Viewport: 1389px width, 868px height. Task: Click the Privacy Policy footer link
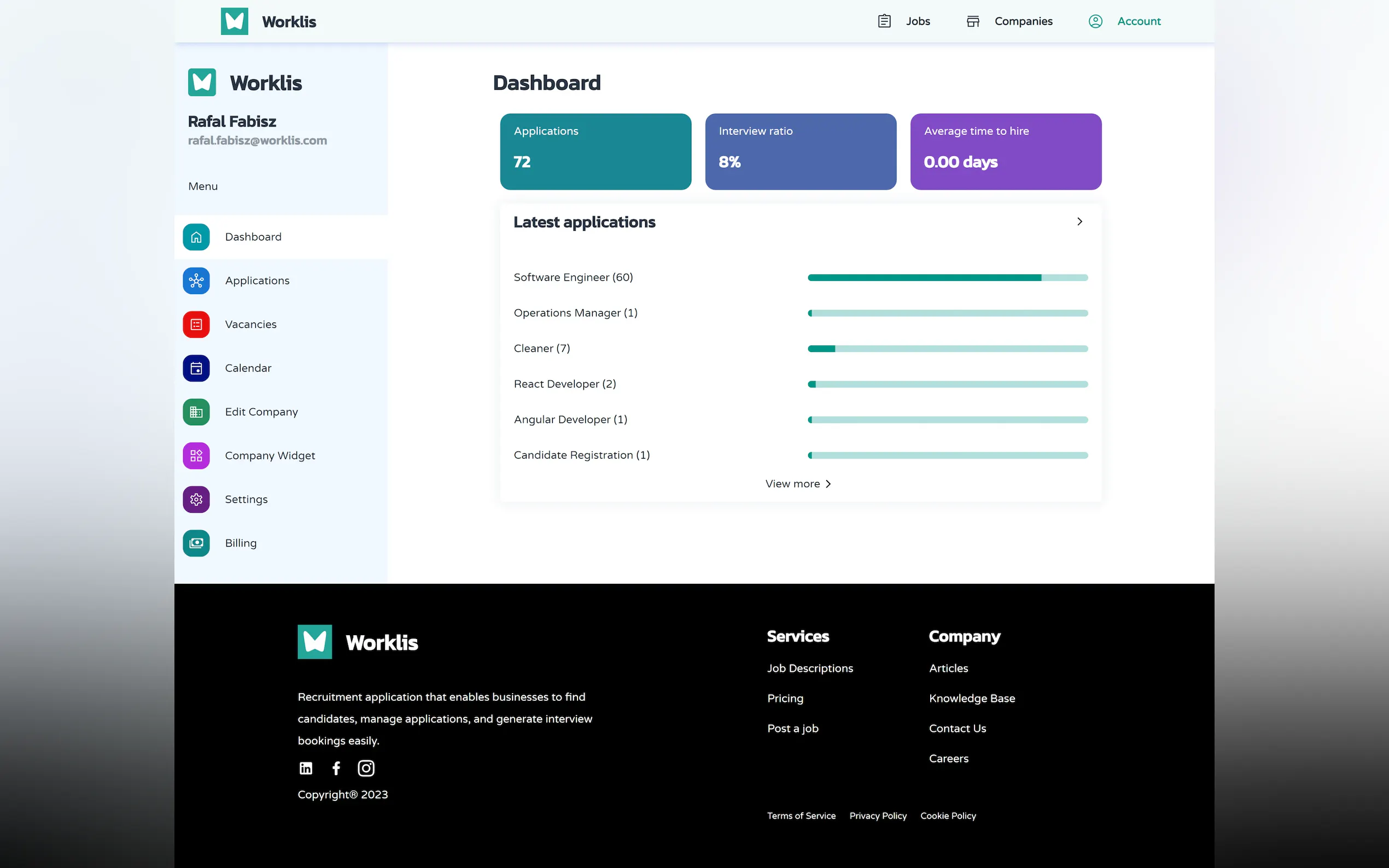coord(878,816)
